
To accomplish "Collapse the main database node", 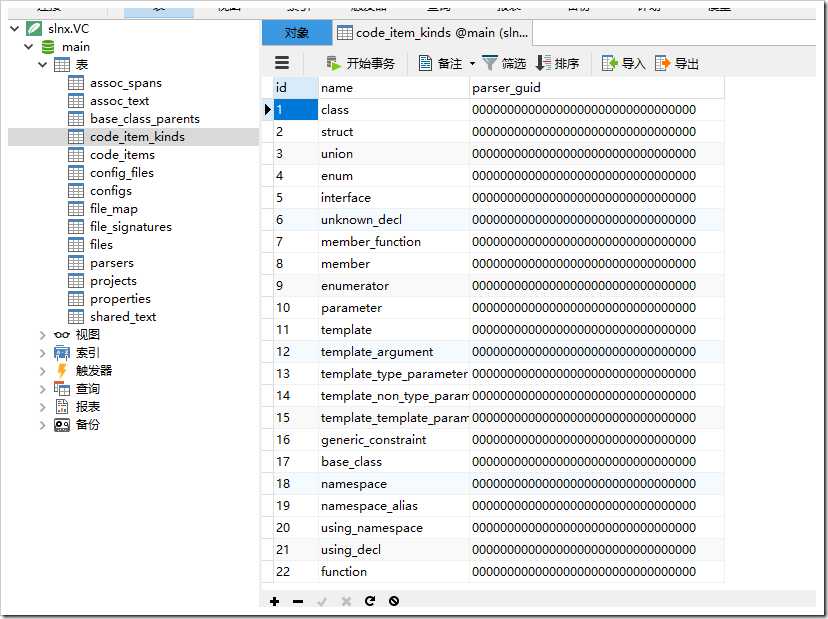I will tap(29, 46).
